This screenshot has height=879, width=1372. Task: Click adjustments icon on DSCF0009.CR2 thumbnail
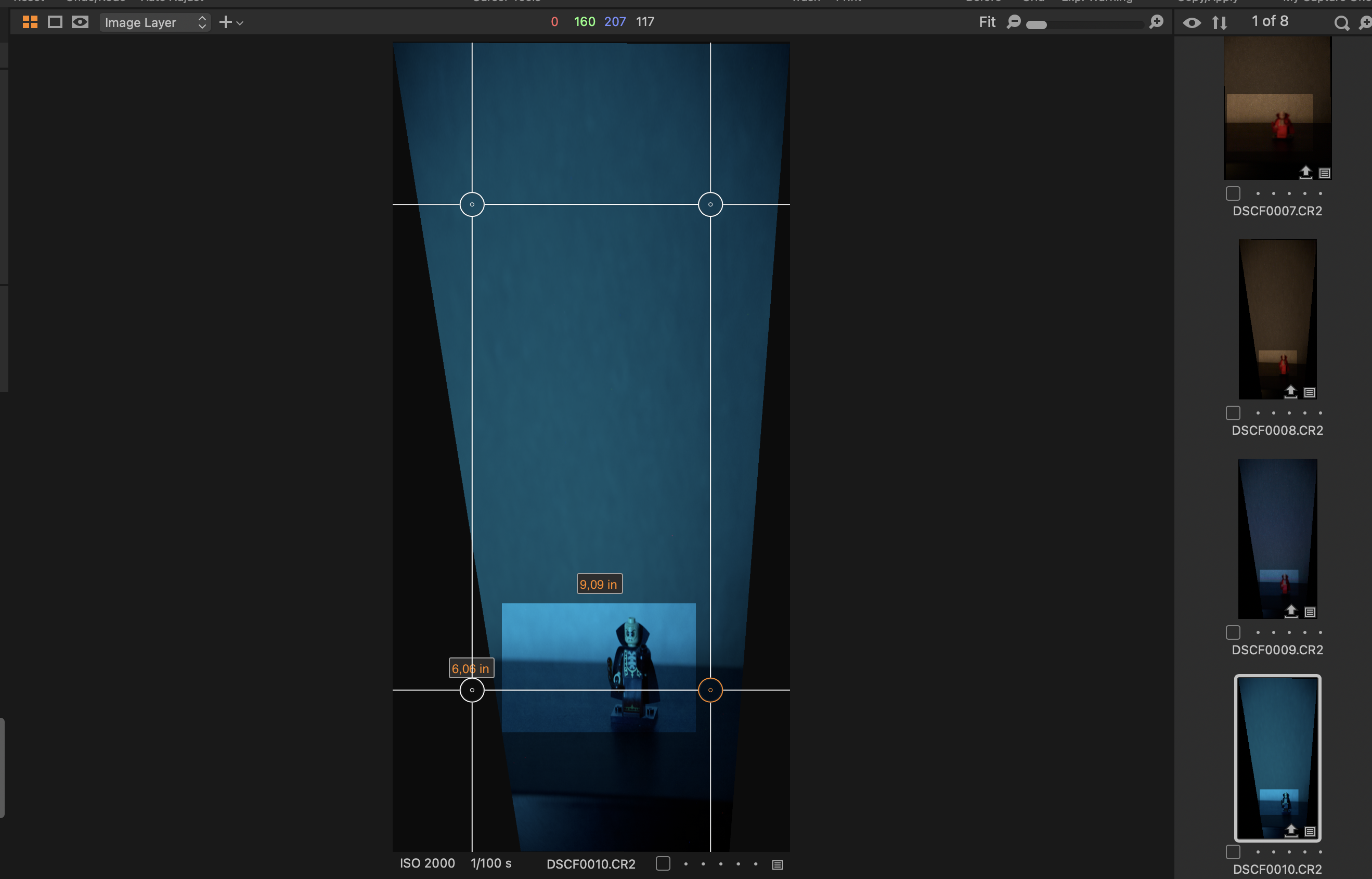coord(1310,613)
